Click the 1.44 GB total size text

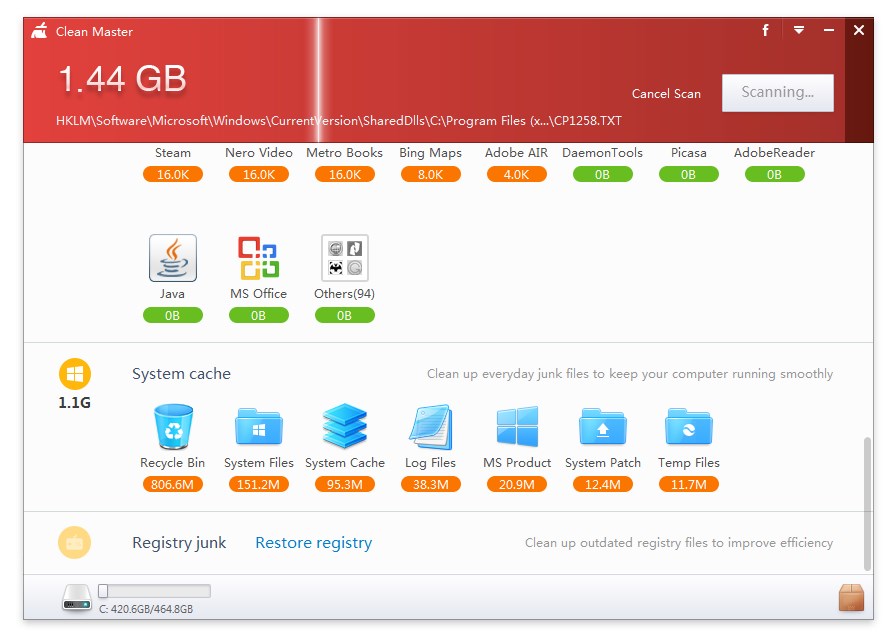(x=123, y=78)
